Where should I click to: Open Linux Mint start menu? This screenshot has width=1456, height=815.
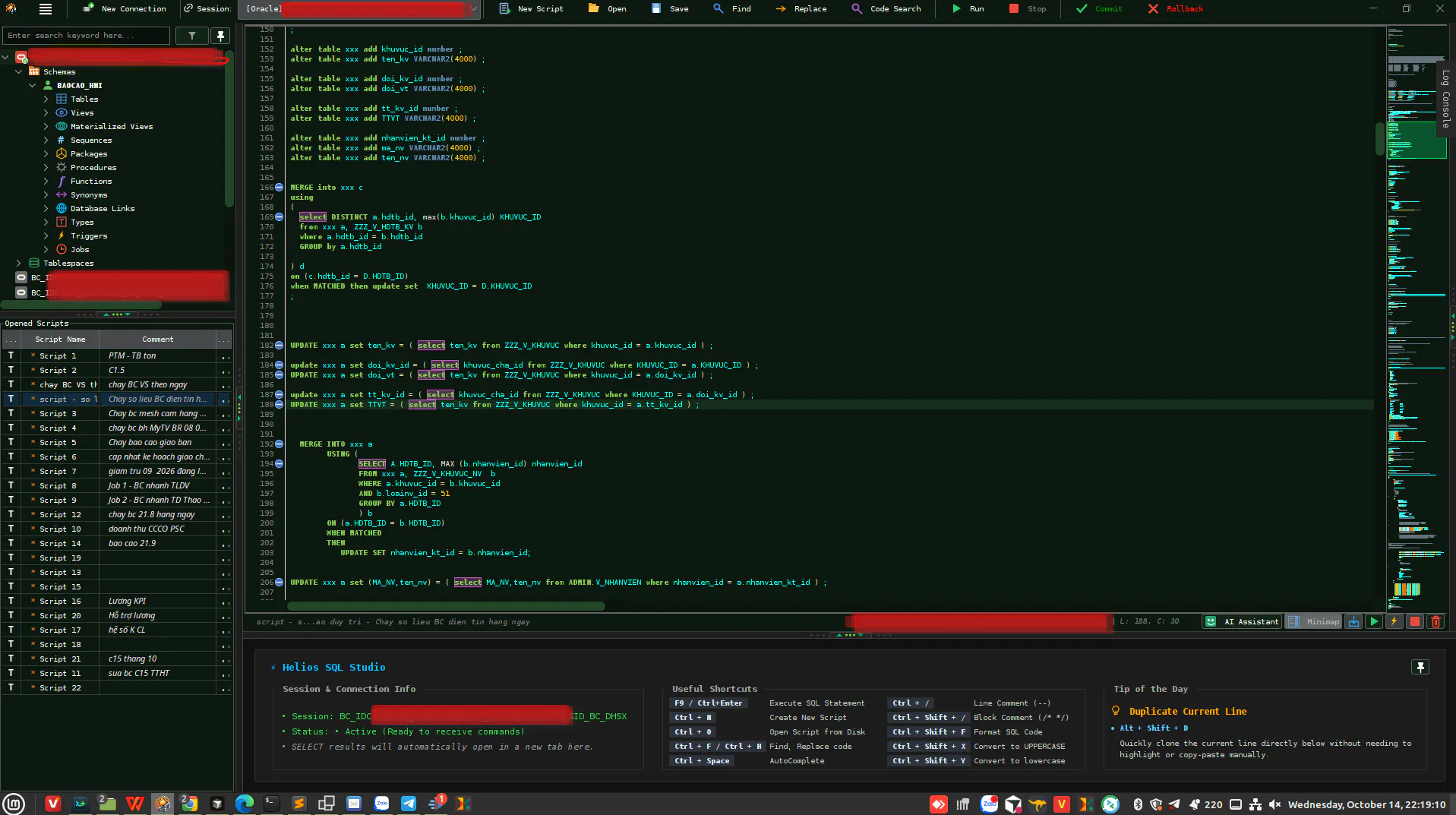14,804
